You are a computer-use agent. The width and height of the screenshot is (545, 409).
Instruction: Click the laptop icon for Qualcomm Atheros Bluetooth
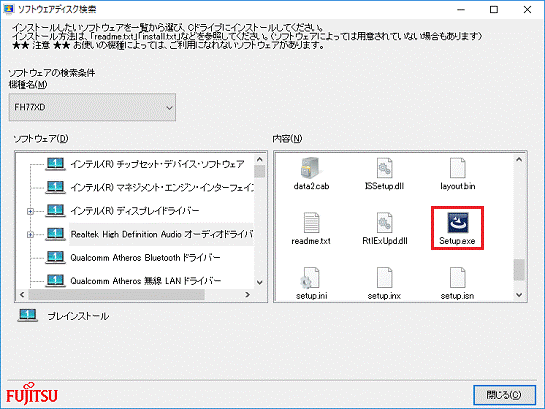point(55,257)
